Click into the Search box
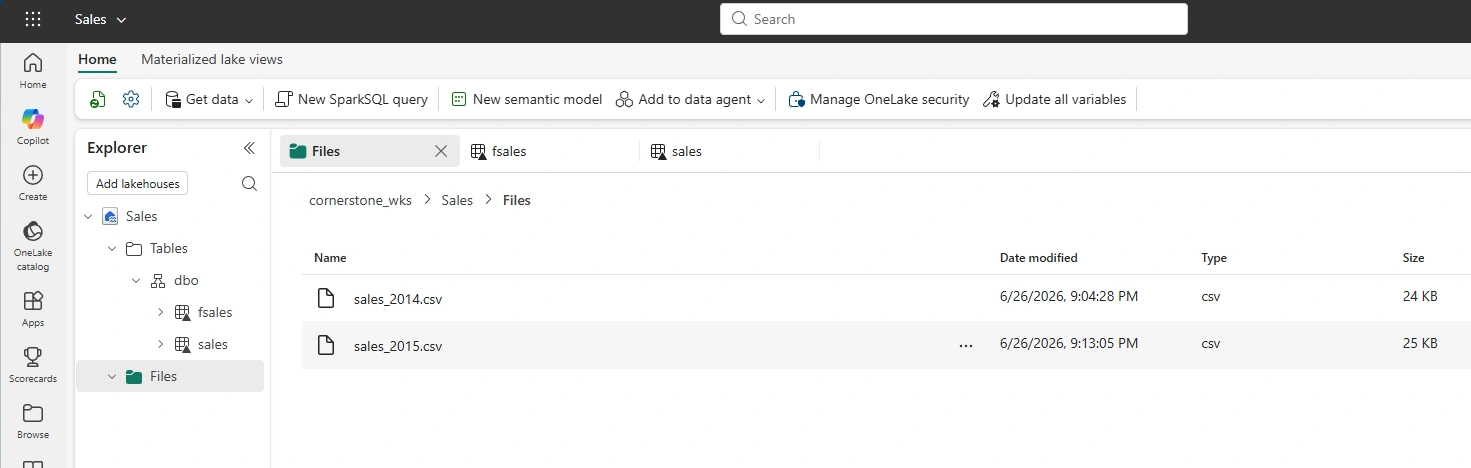The height and width of the screenshot is (468, 1471). pos(953,19)
